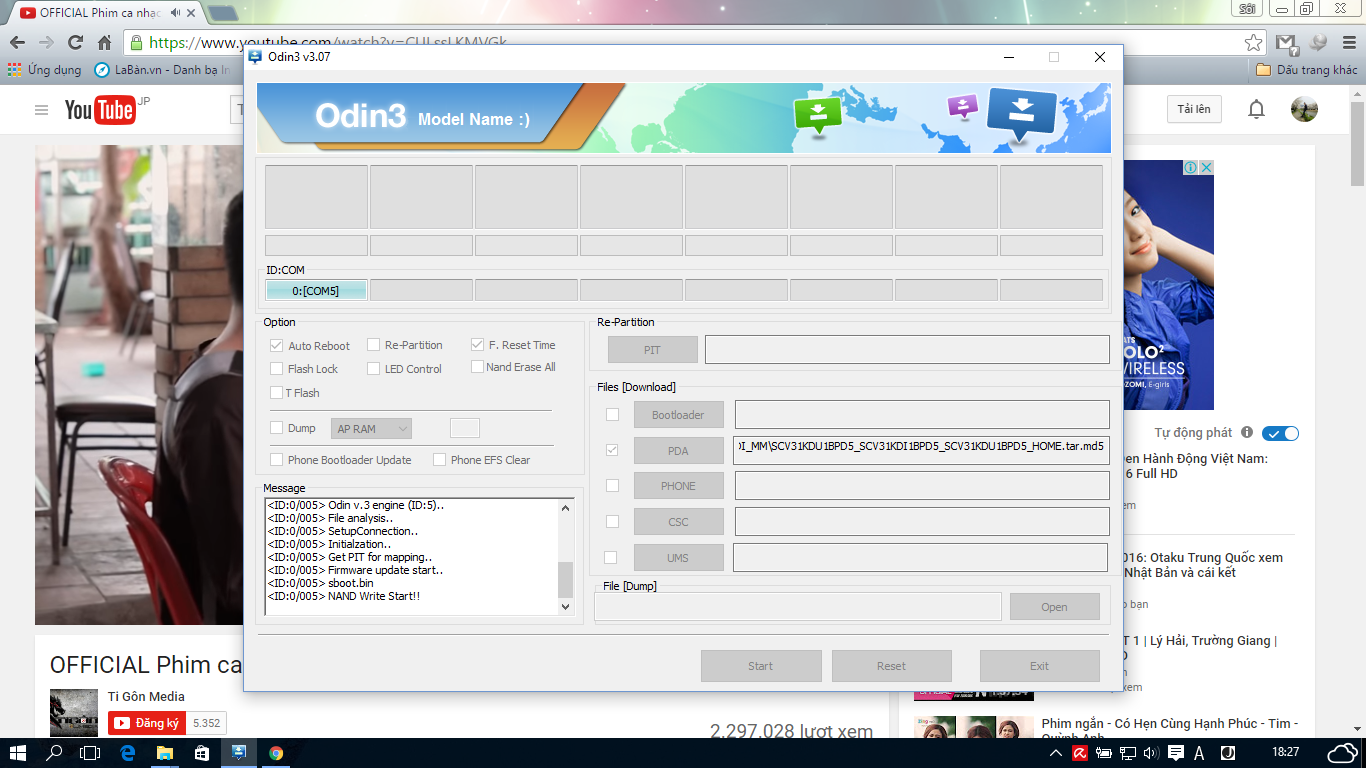Tick the checkbox next to CSC
The image size is (1366, 768).
coord(612,522)
